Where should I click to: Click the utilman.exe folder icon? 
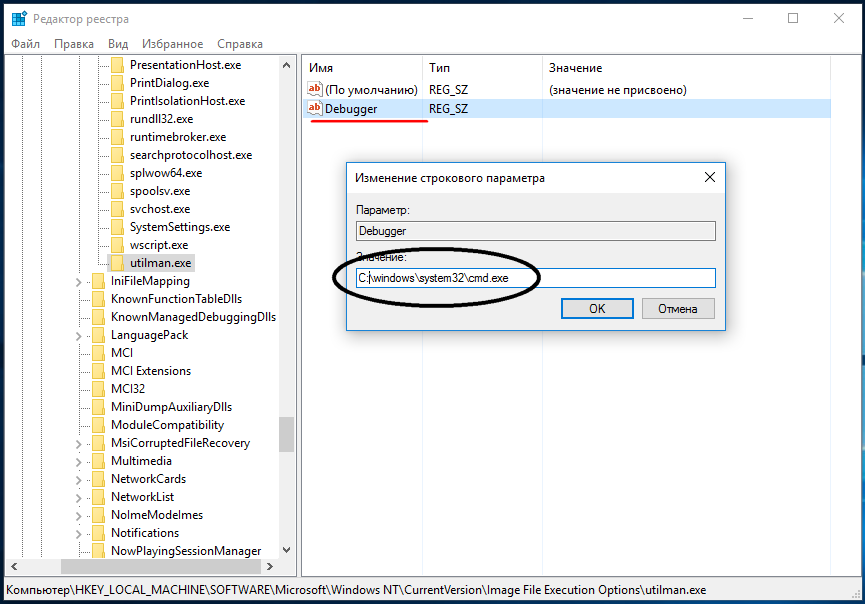[117, 263]
